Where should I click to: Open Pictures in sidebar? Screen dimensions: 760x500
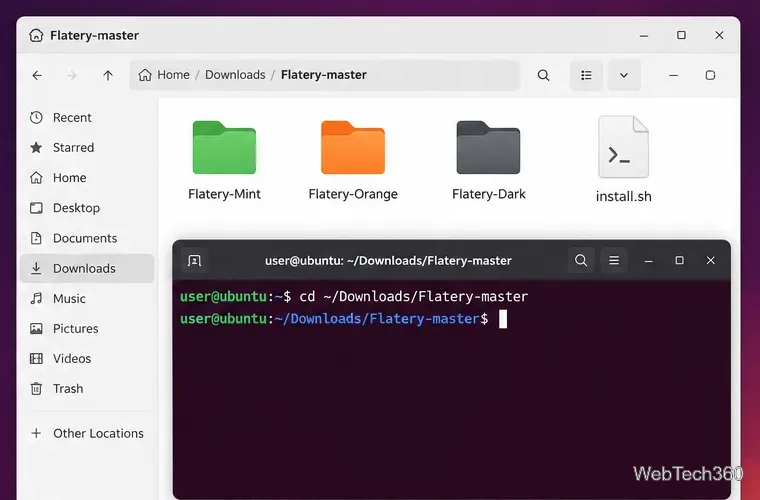(87, 328)
